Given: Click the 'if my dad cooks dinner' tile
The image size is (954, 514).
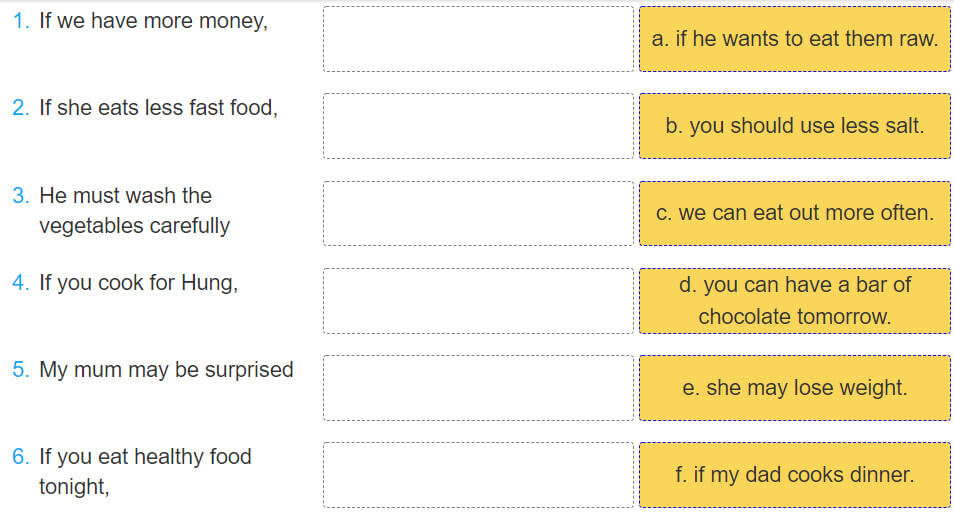Looking at the screenshot, I should tap(794, 474).
